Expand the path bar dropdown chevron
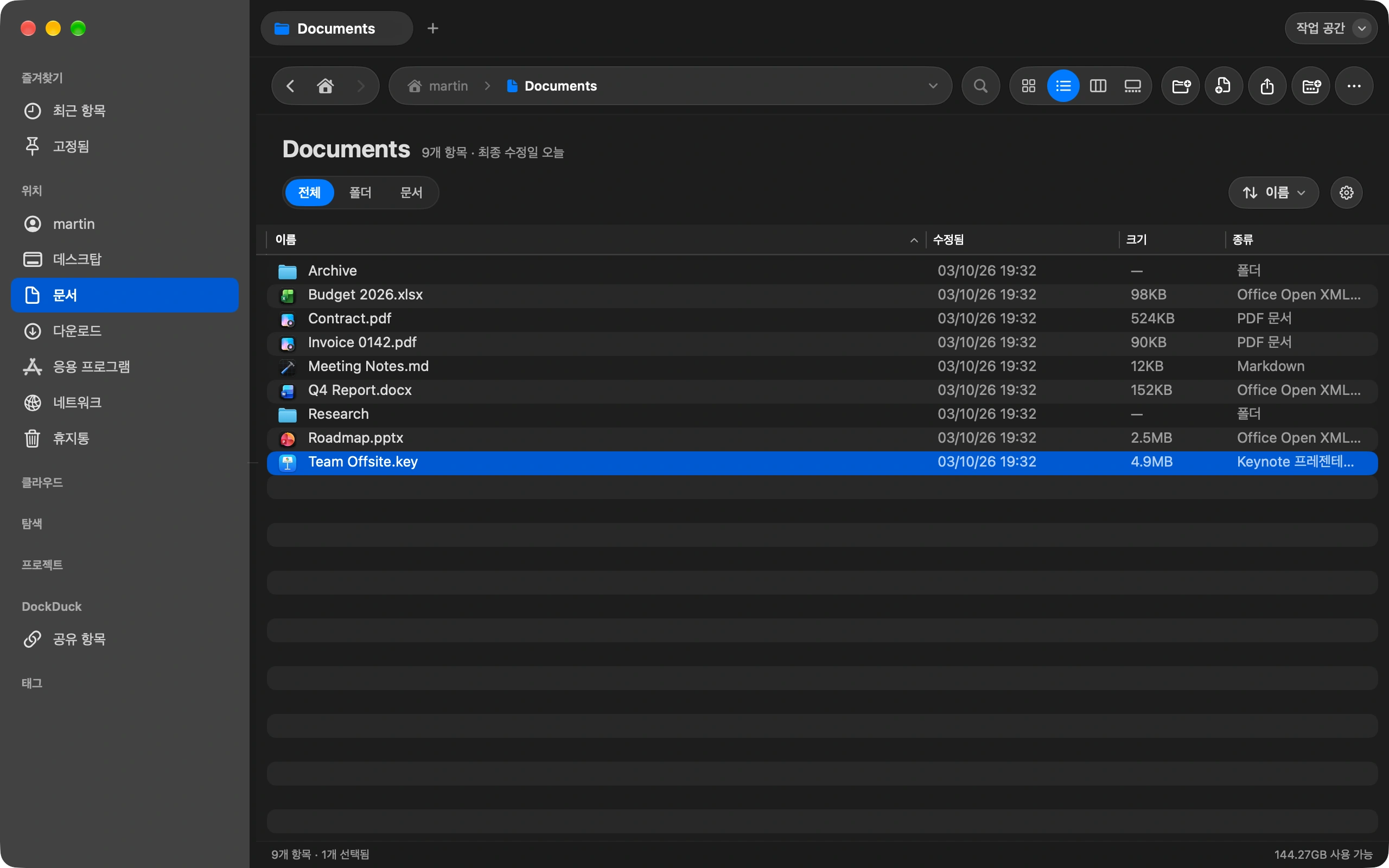The image size is (1389, 868). coord(933,86)
